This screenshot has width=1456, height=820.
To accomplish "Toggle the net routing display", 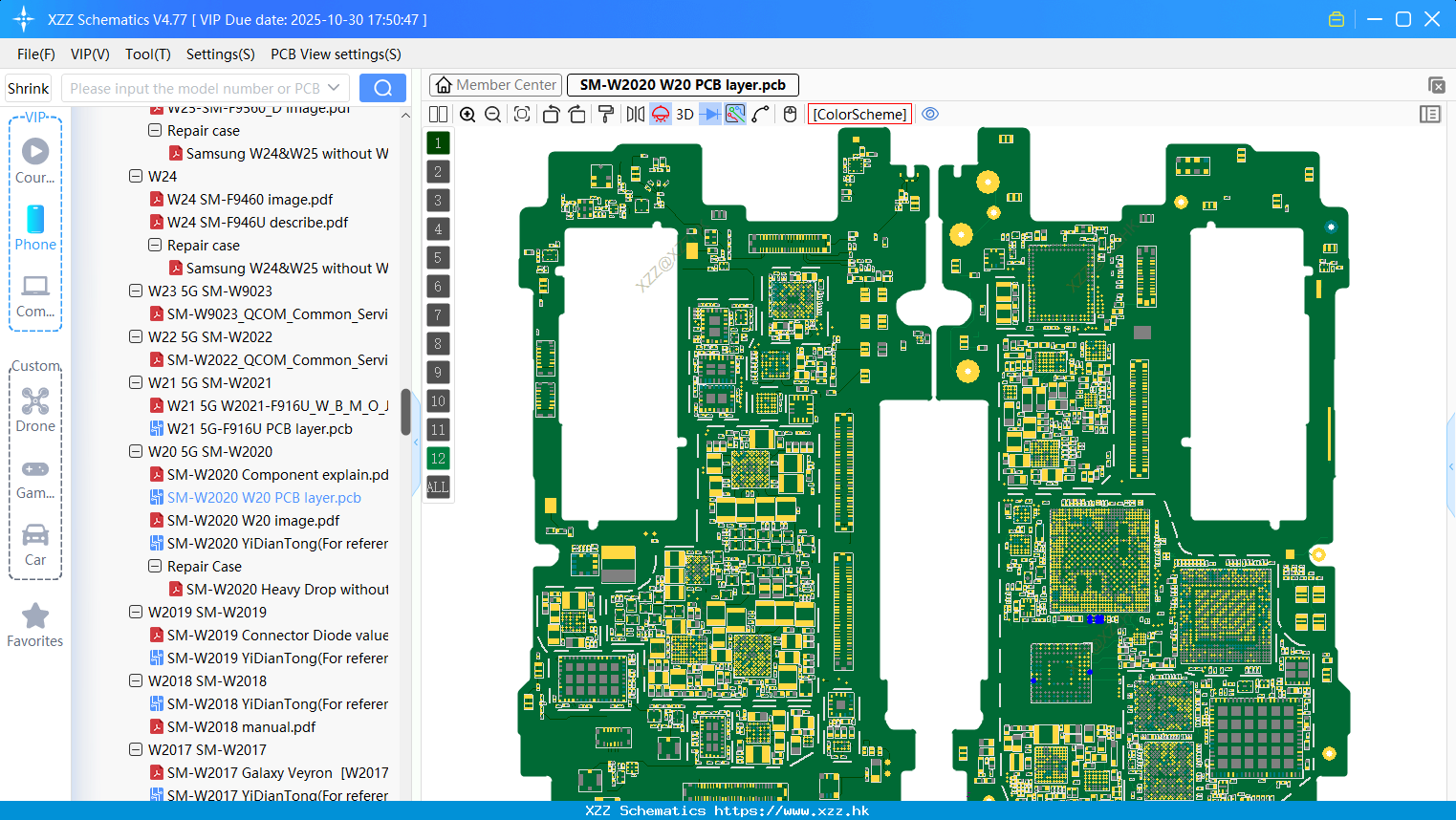I will pos(735,114).
